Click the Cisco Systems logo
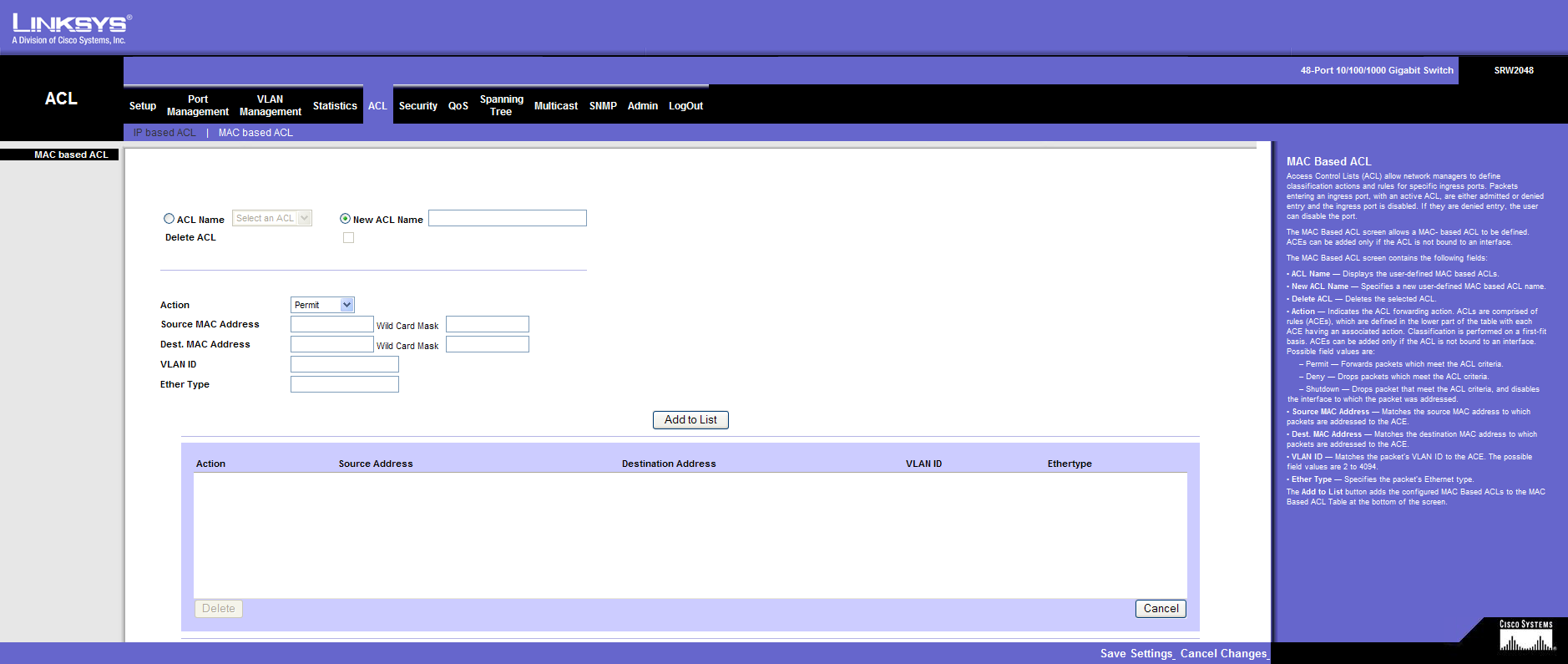Screen dimensions: 1568x664 [x=1525, y=636]
